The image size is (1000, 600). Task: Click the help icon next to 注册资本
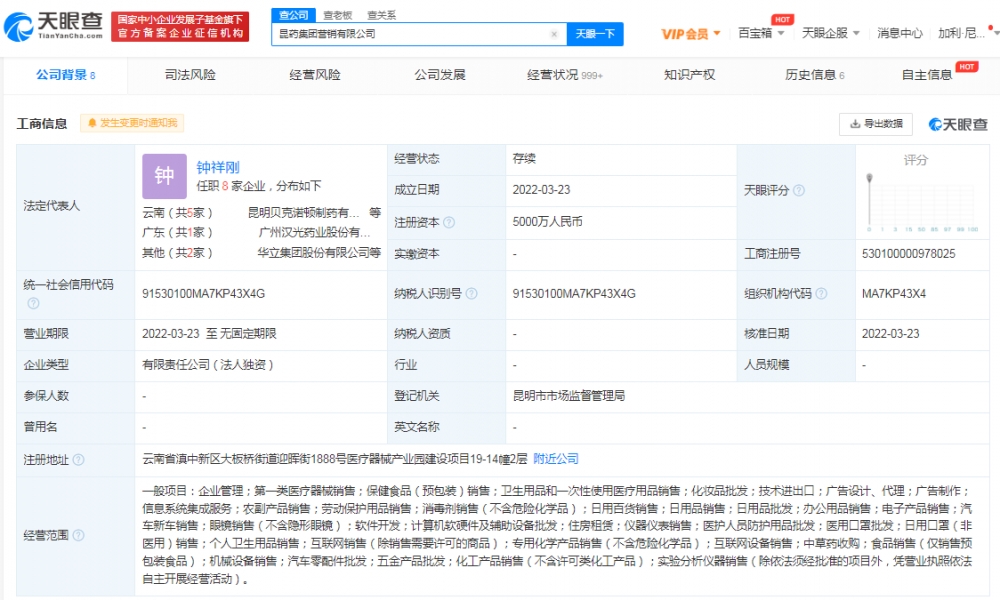449,223
